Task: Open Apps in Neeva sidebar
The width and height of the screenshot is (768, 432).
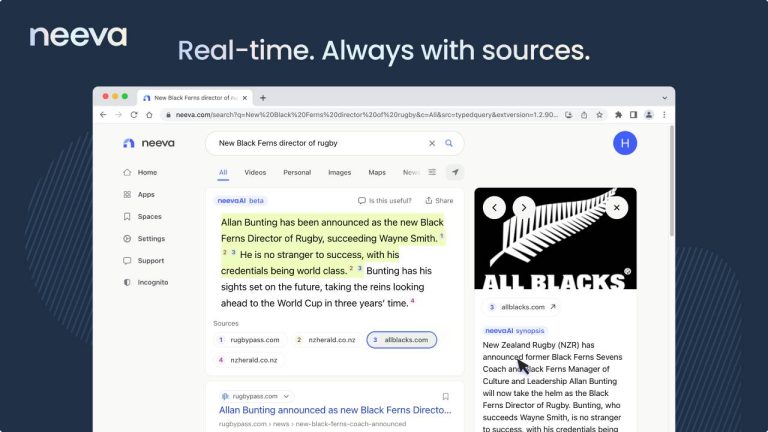Action: tap(139, 194)
